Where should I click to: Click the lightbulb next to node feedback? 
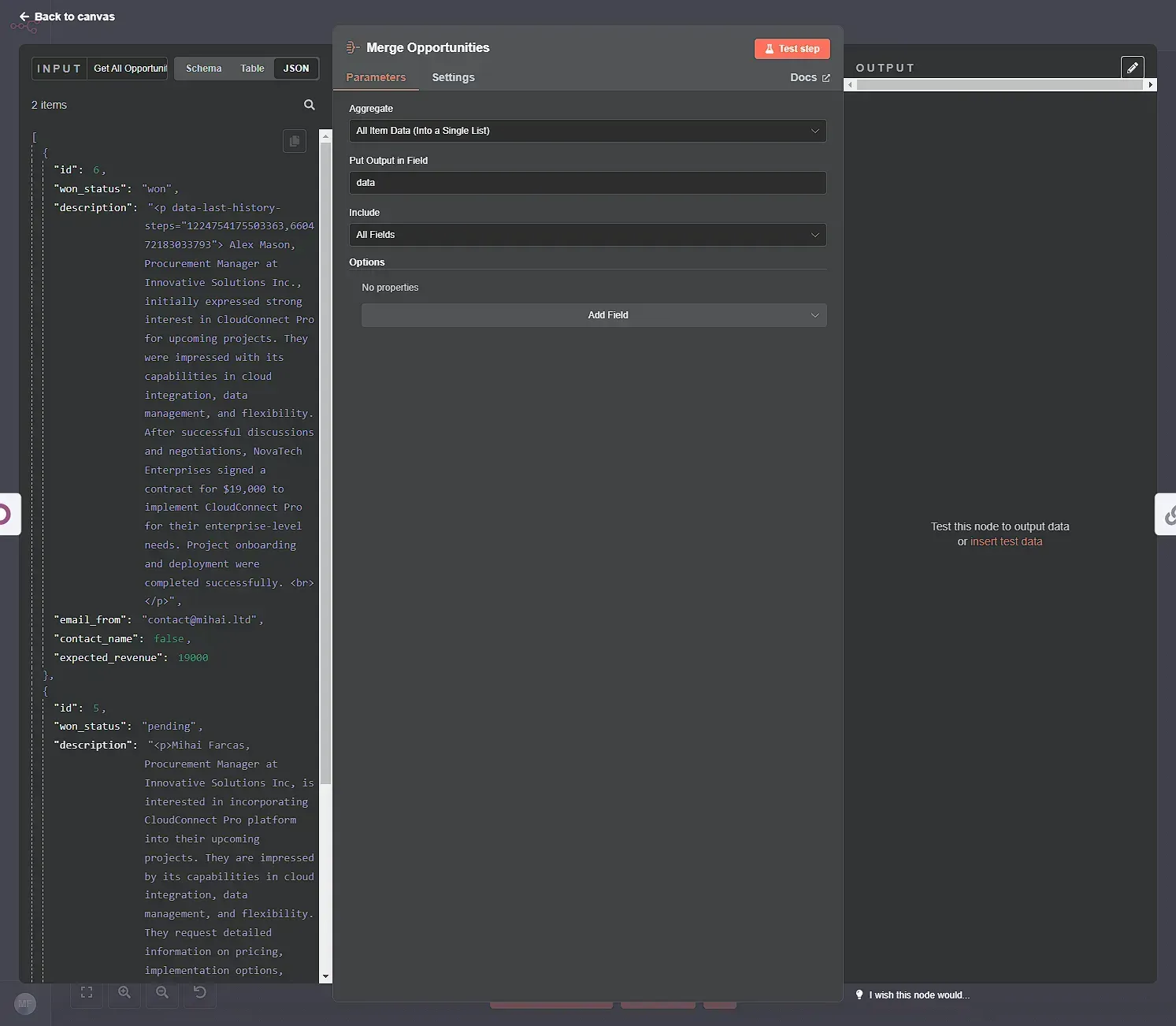pos(859,994)
